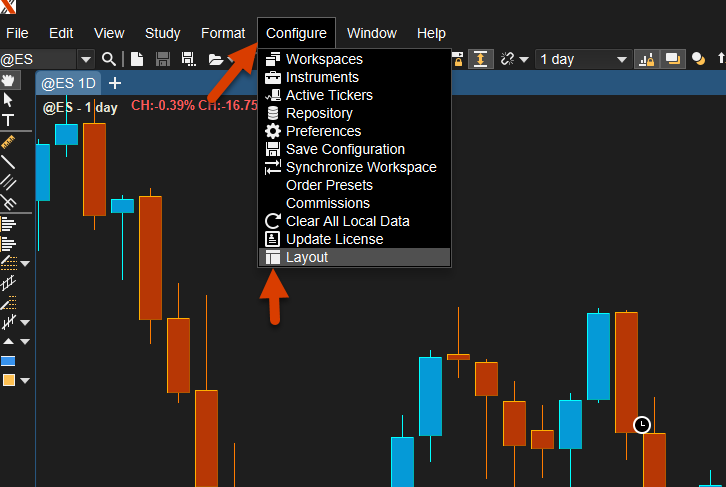This screenshot has width=726, height=487.
Task: Switch to the @ES 1D chart tab
Action: click(68, 82)
